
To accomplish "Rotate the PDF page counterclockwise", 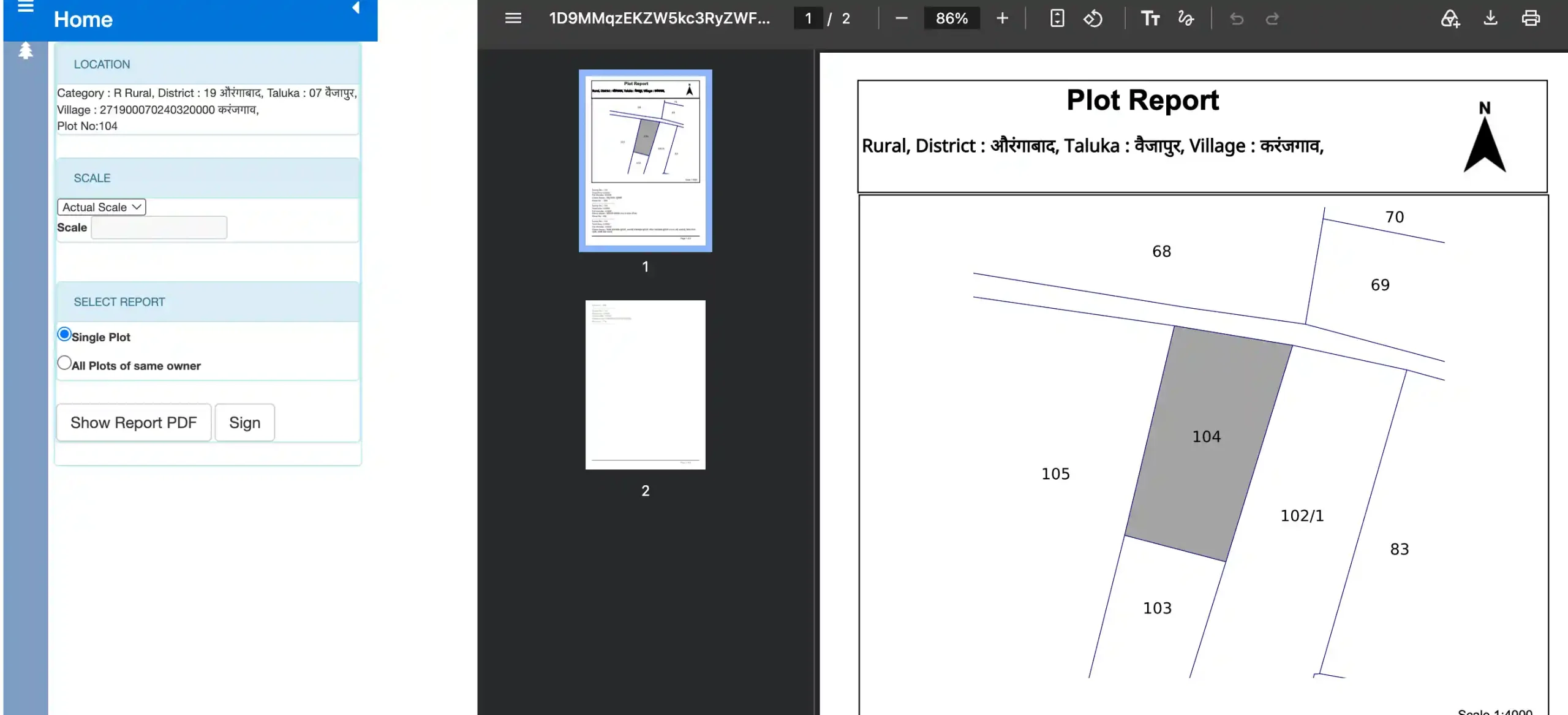I will 1093,18.
